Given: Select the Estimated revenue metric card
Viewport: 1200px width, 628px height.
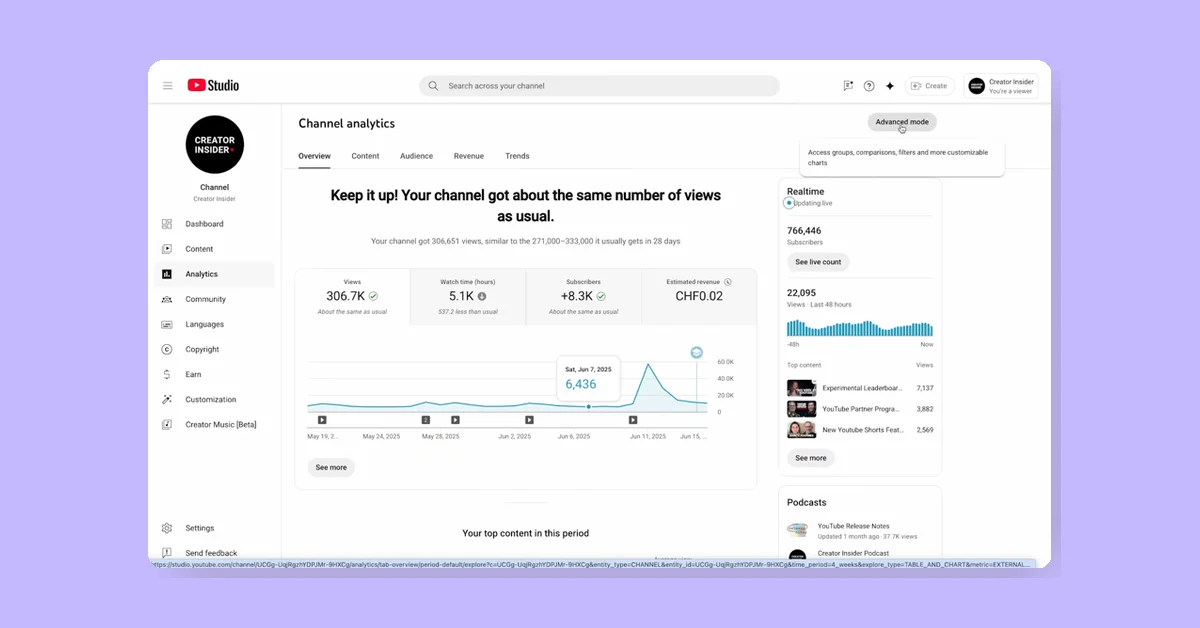Looking at the screenshot, I should [x=699, y=297].
